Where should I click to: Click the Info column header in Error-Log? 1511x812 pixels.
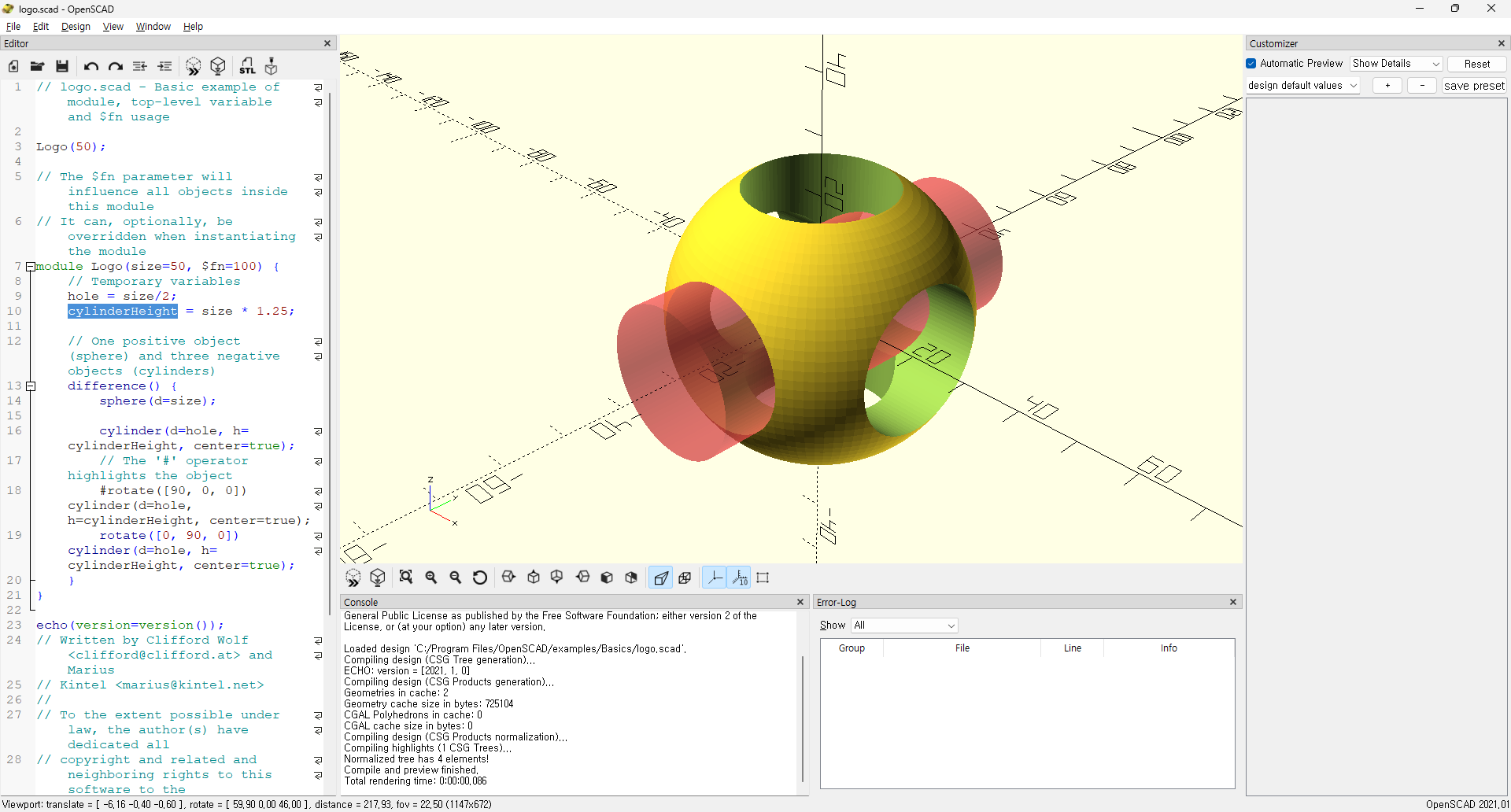point(1169,648)
